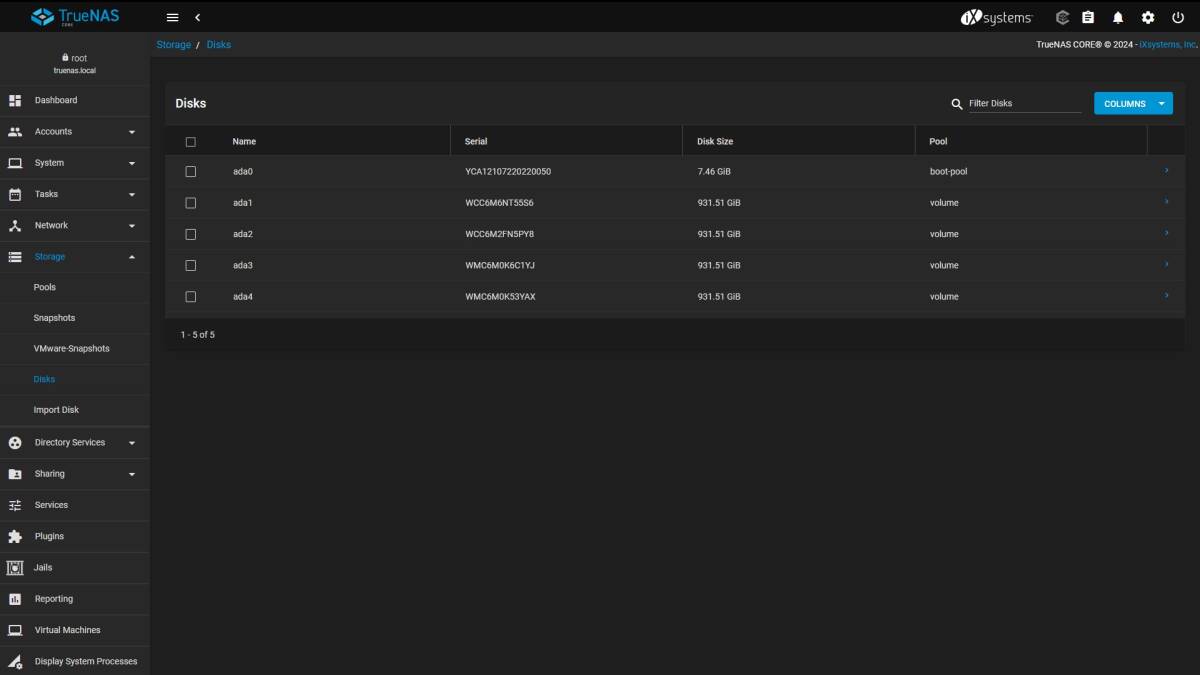Click the Filter Disks search field
Screen dimensions: 1200x675
click(1024, 103)
